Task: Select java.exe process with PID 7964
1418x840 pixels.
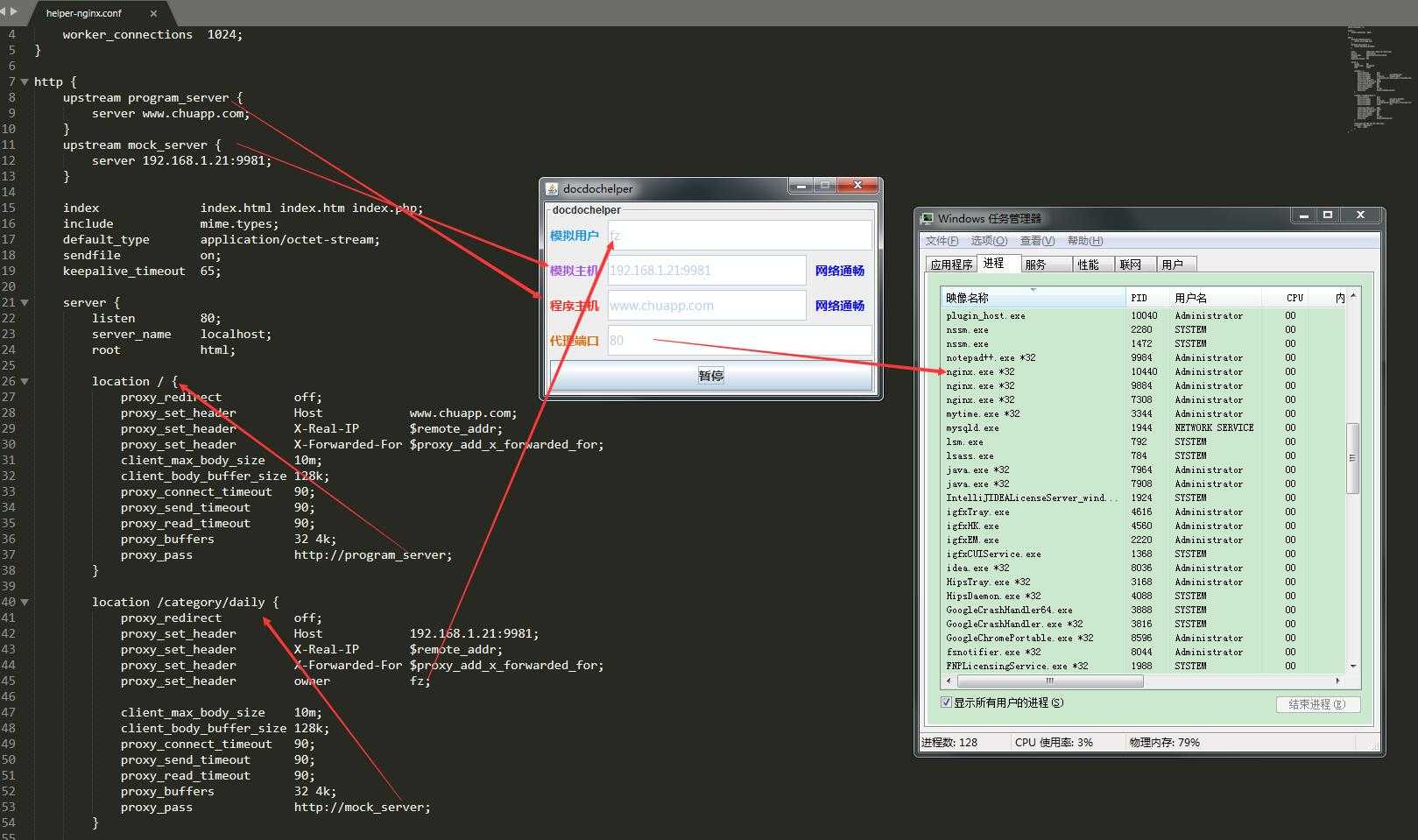Action: tap(1144, 469)
